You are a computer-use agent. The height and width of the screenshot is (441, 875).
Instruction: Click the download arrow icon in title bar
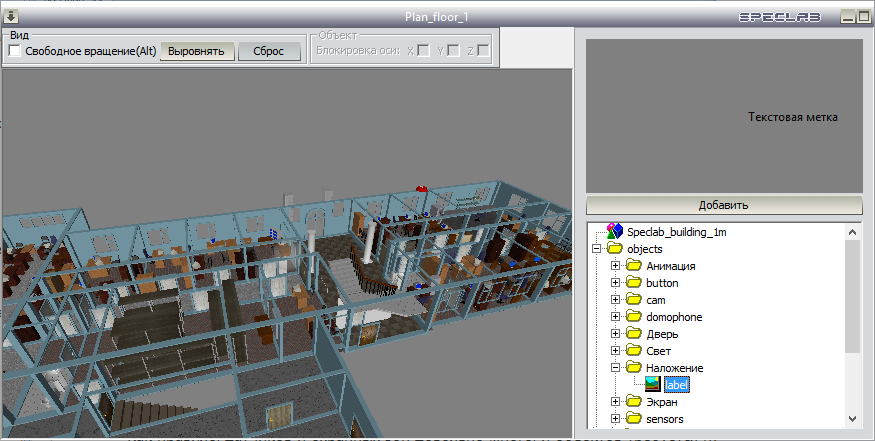tap(11, 17)
